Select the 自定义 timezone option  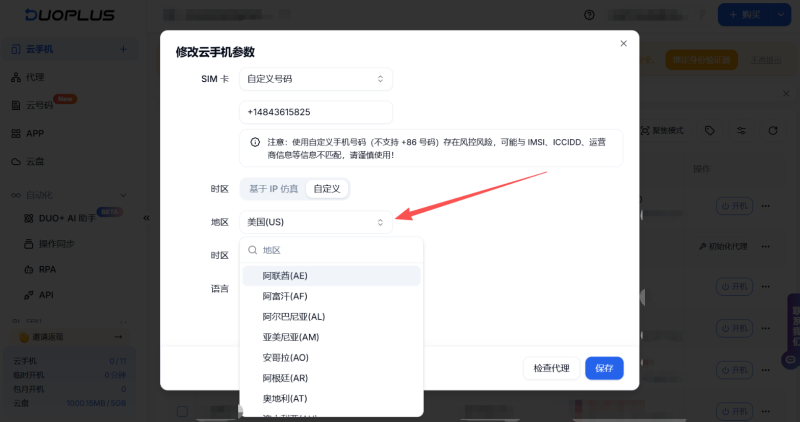pos(327,188)
